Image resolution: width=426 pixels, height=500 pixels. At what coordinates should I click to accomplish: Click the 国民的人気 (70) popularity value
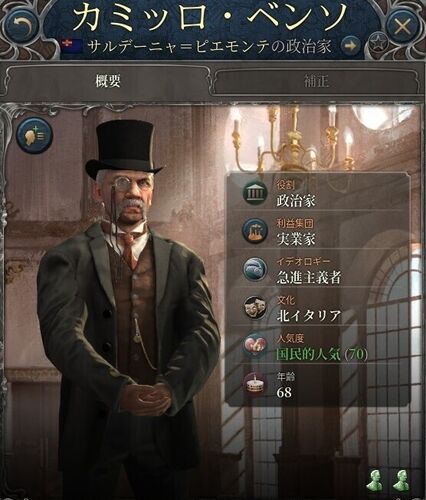pos(322,354)
